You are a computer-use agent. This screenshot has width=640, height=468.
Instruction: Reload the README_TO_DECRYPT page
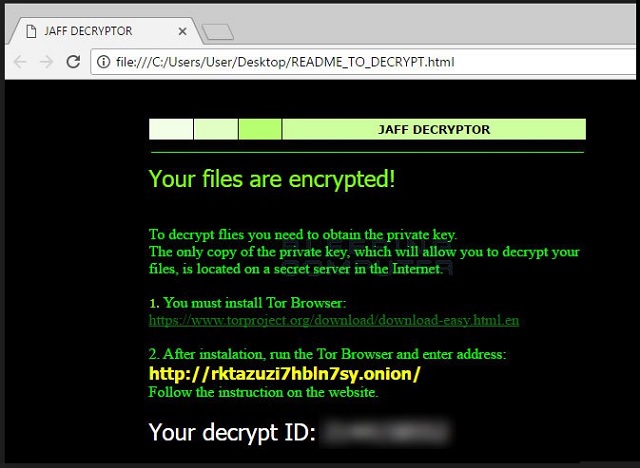73,62
